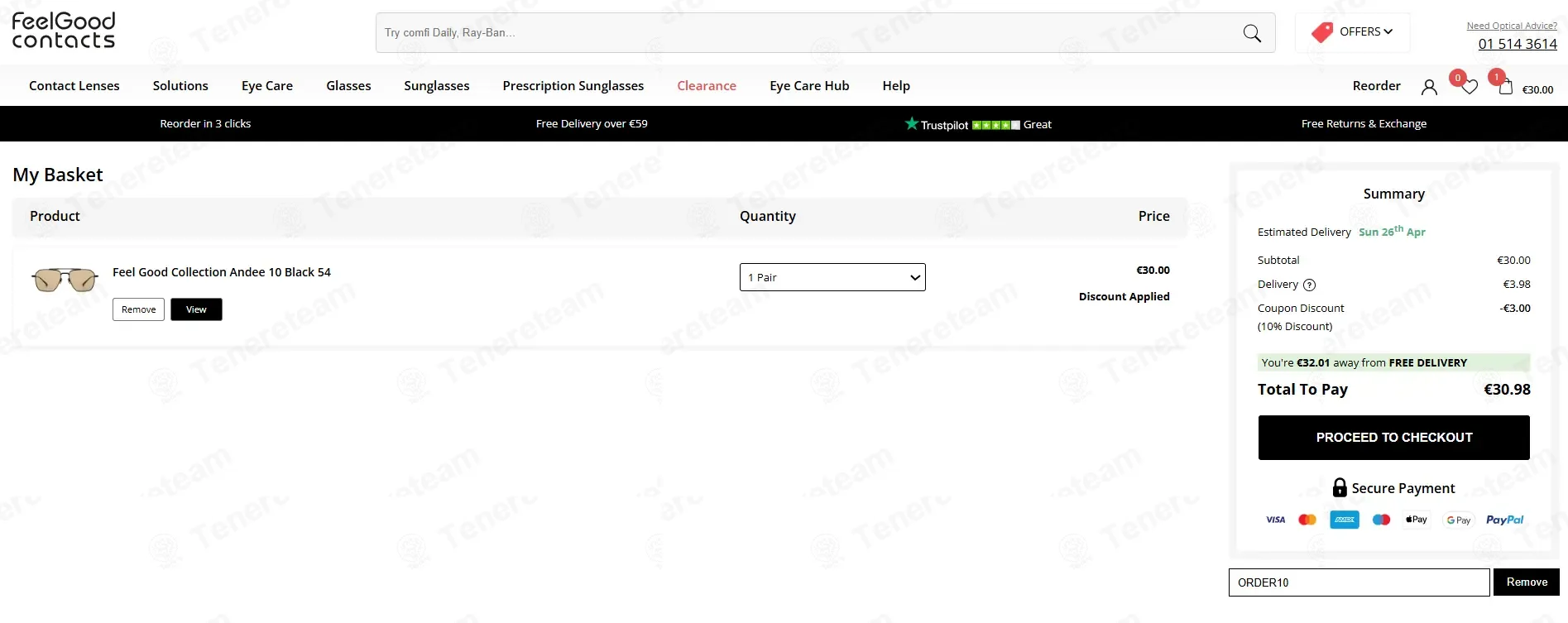This screenshot has width=1568, height=623.
Task: Click the Google Pay icon
Action: [1459, 520]
